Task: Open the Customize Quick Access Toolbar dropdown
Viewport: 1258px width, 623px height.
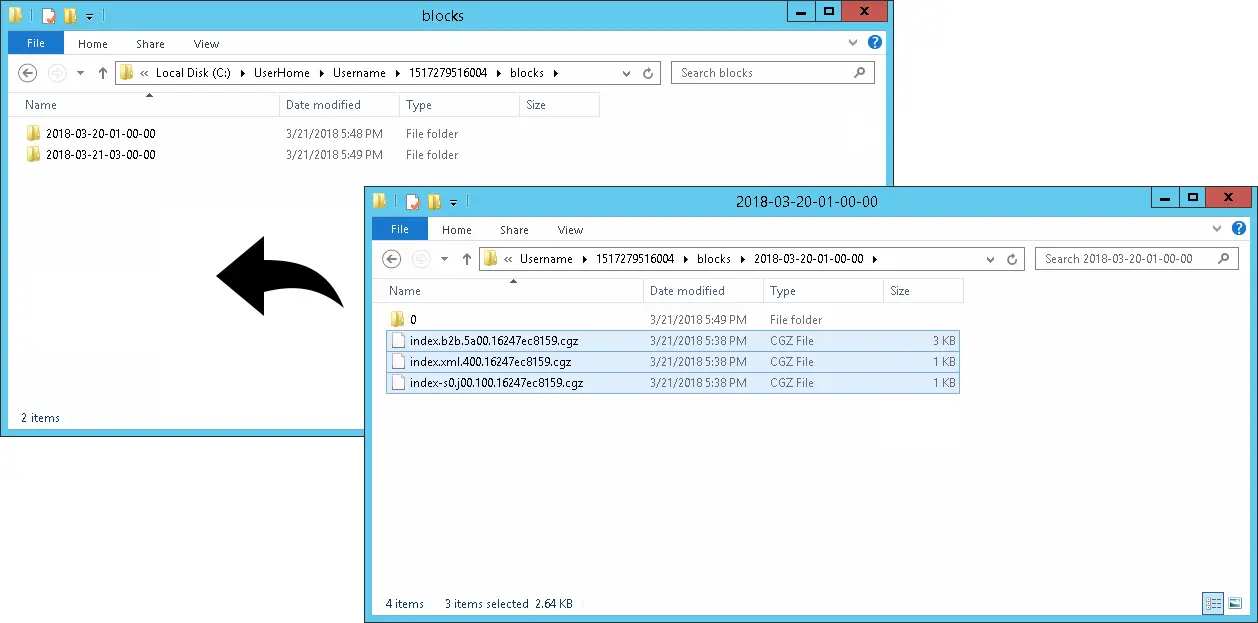Action: [x=452, y=203]
